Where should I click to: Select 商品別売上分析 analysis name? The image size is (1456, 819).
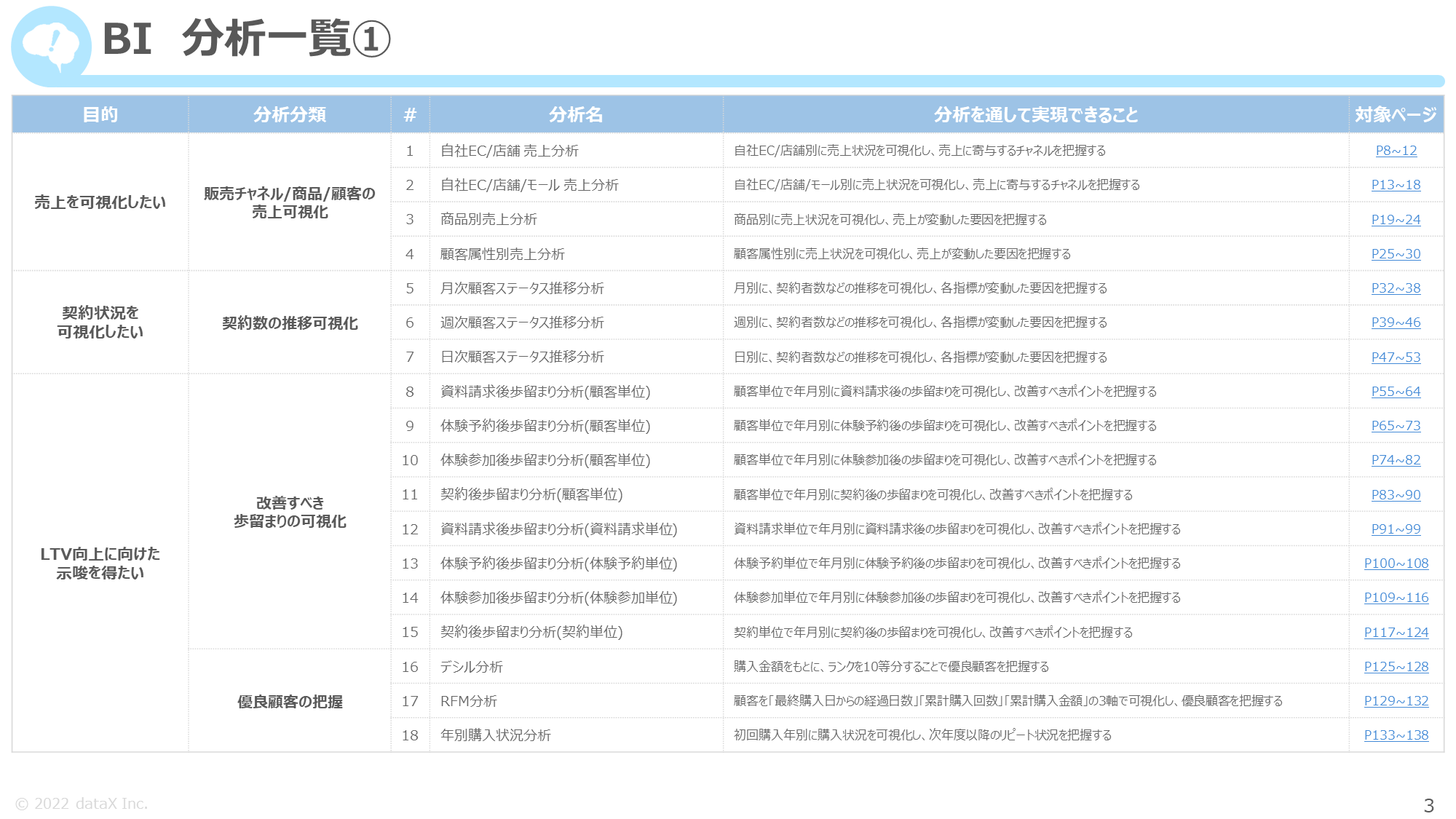488,220
